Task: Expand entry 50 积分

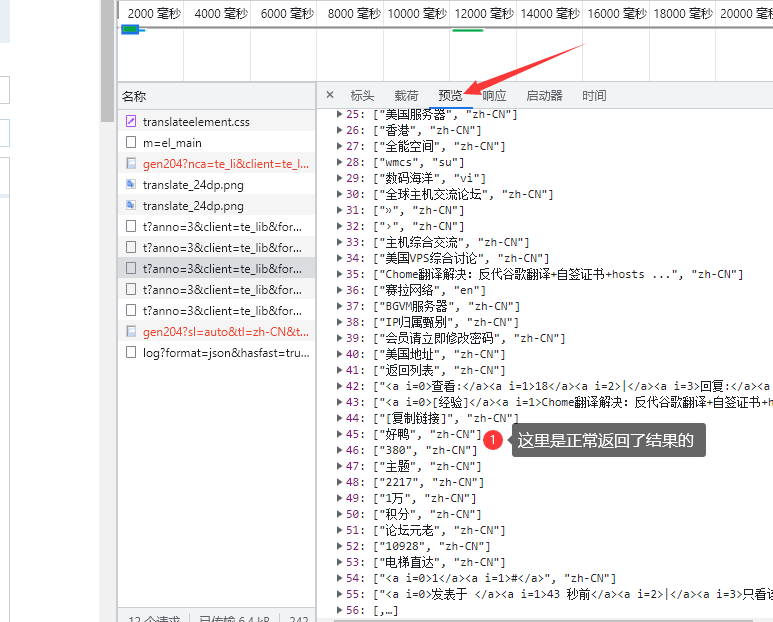Action: click(339, 514)
